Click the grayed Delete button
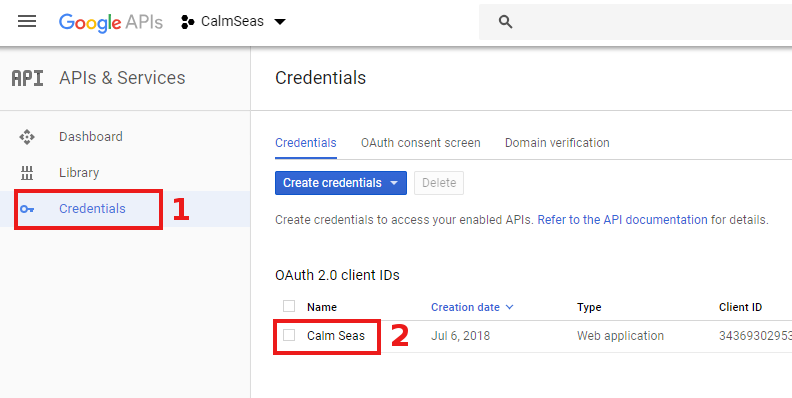This screenshot has width=792, height=398. click(x=439, y=183)
